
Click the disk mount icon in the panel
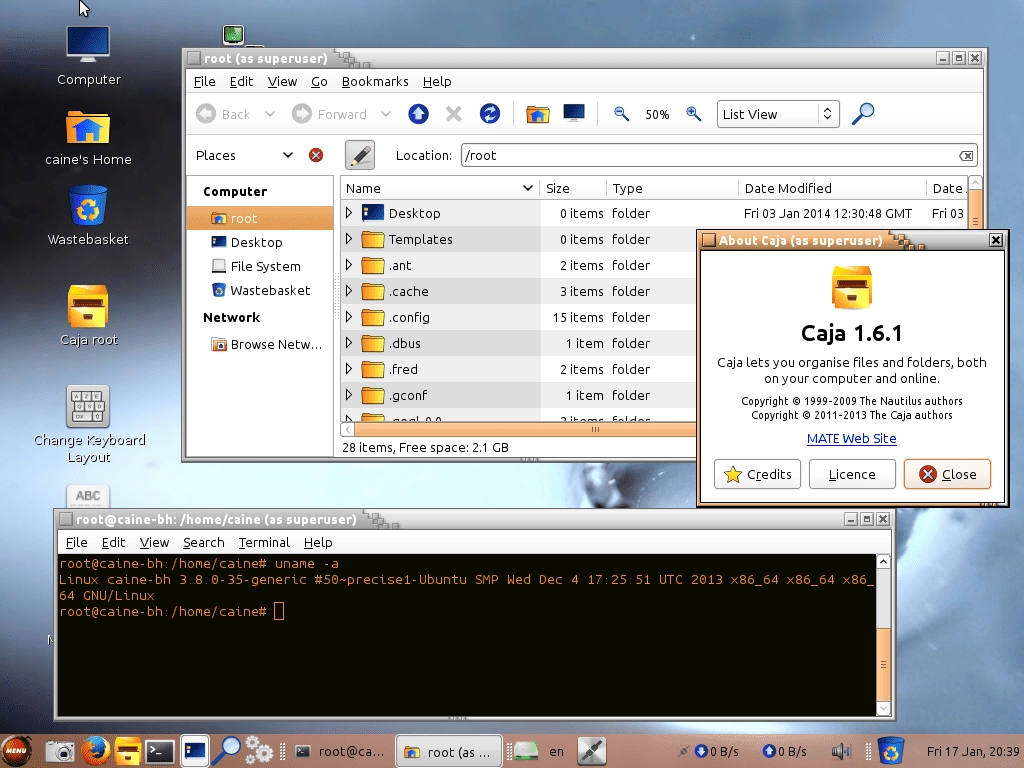pyautogui.click(x=524, y=752)
